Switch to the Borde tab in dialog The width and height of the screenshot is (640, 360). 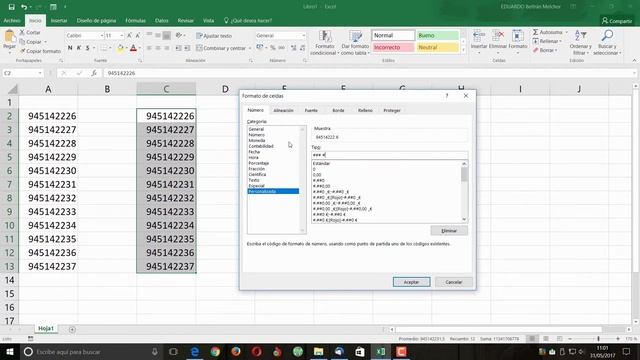coord(338,111)
